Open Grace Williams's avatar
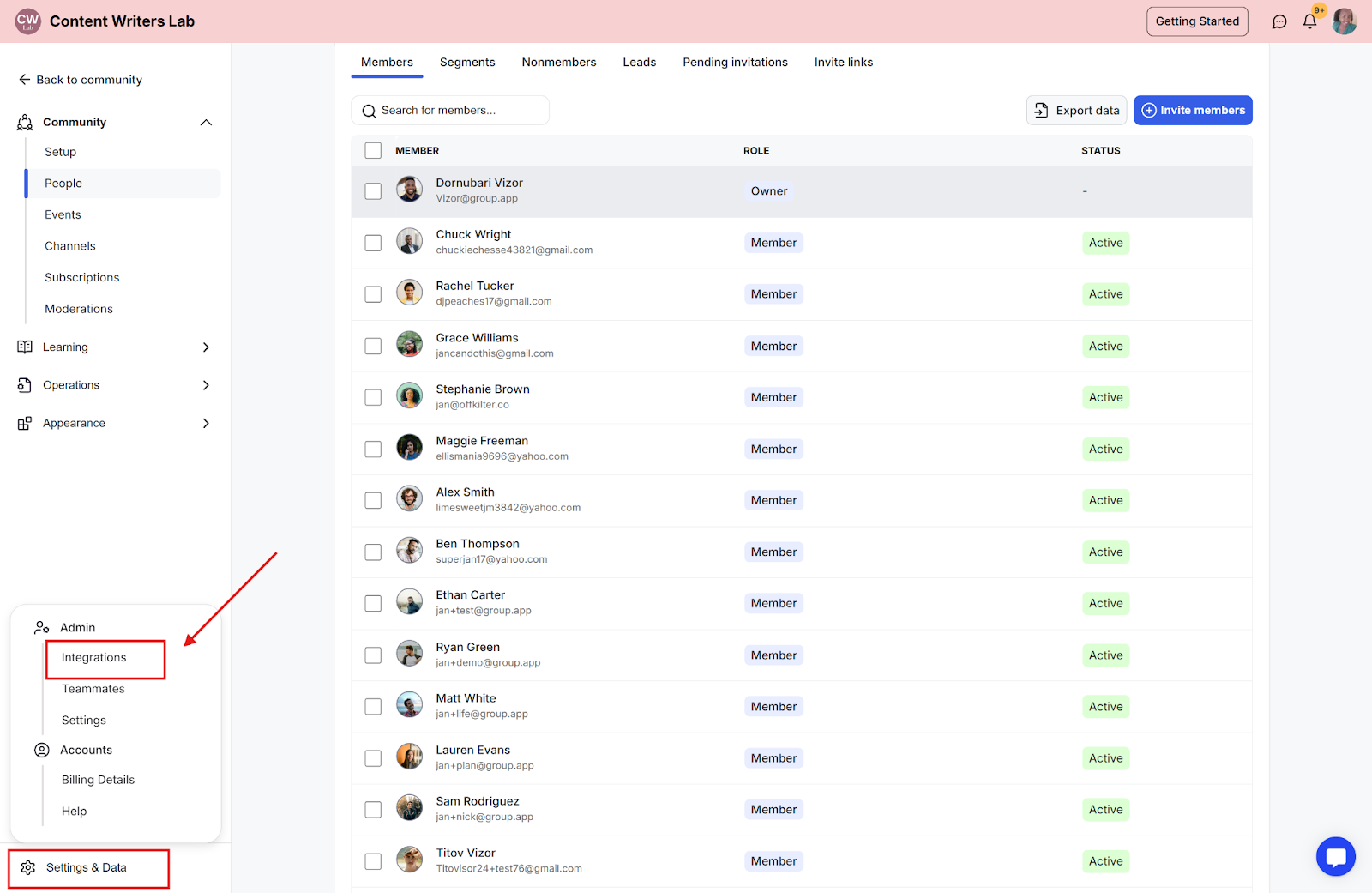This screenshot has height=893, width=1372. coord(410,344)
